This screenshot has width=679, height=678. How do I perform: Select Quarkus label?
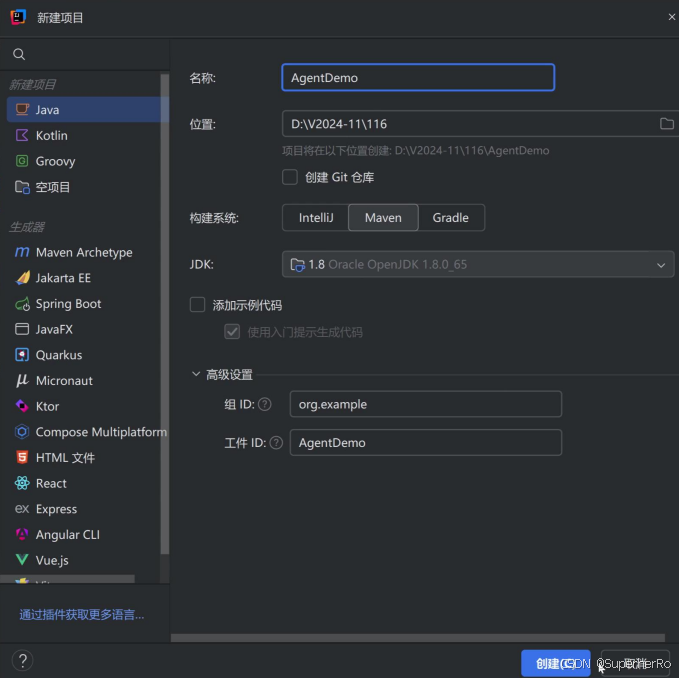pyautogui.click(x=59, y=355)
